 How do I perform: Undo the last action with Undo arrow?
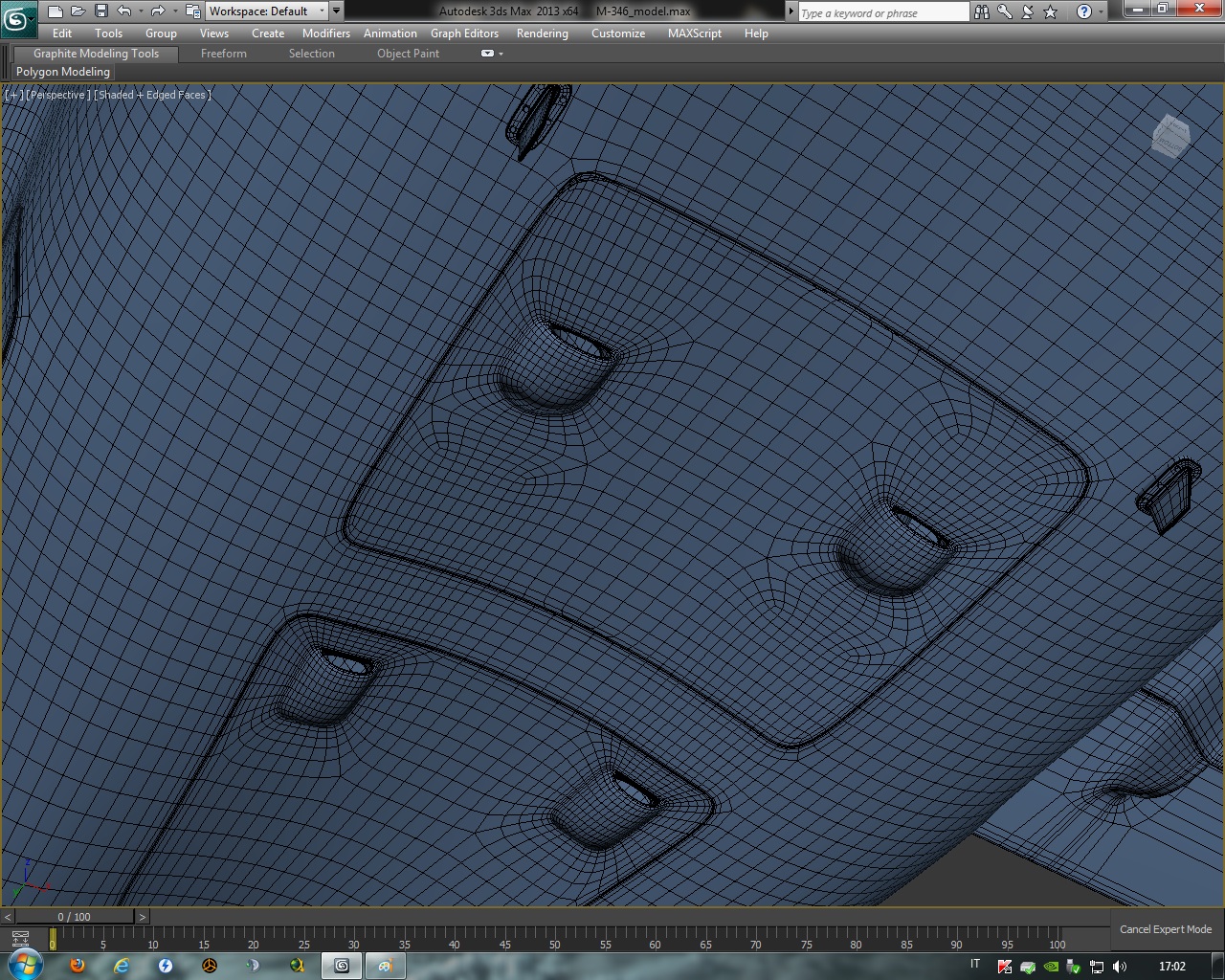124,11
